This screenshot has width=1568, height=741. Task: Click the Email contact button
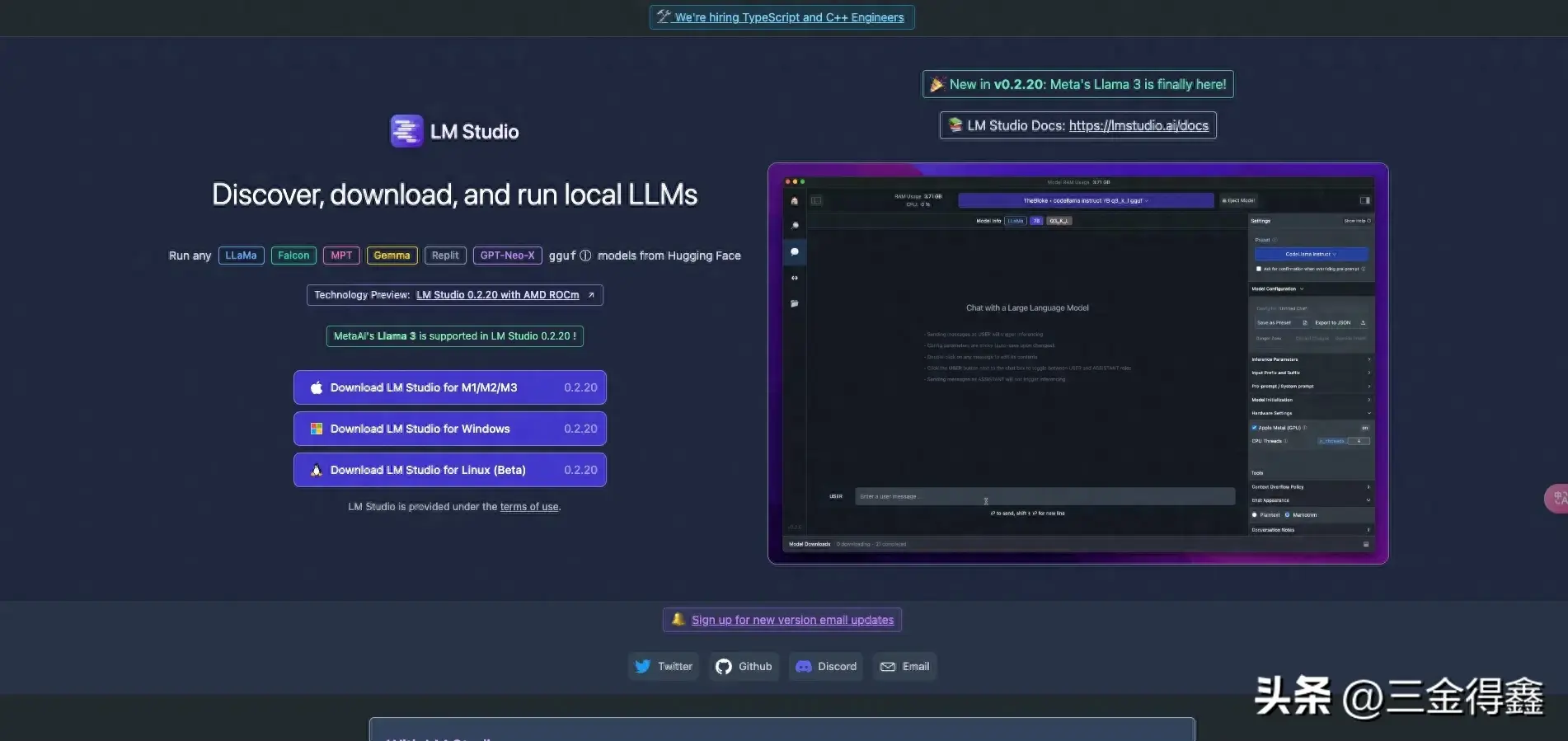click(904, 666)
